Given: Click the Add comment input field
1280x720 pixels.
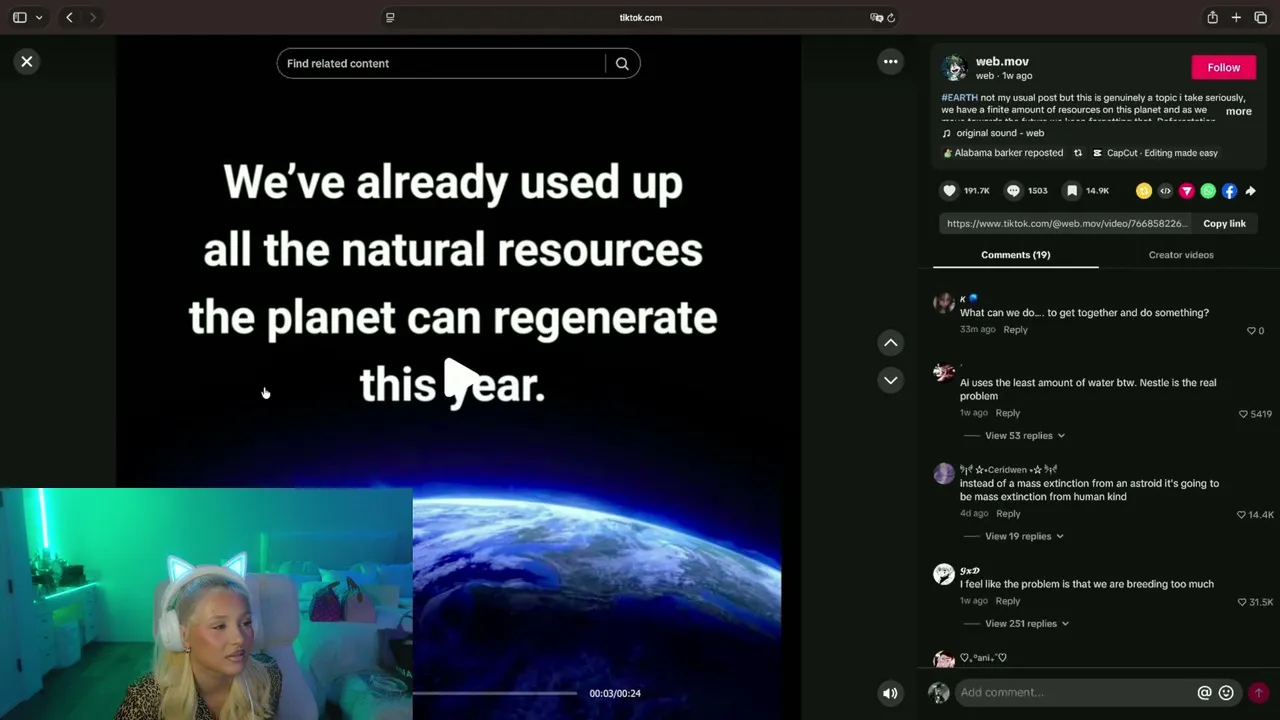Looking at the screenshot, I should pyautogui.click(x=1075, y=693).
